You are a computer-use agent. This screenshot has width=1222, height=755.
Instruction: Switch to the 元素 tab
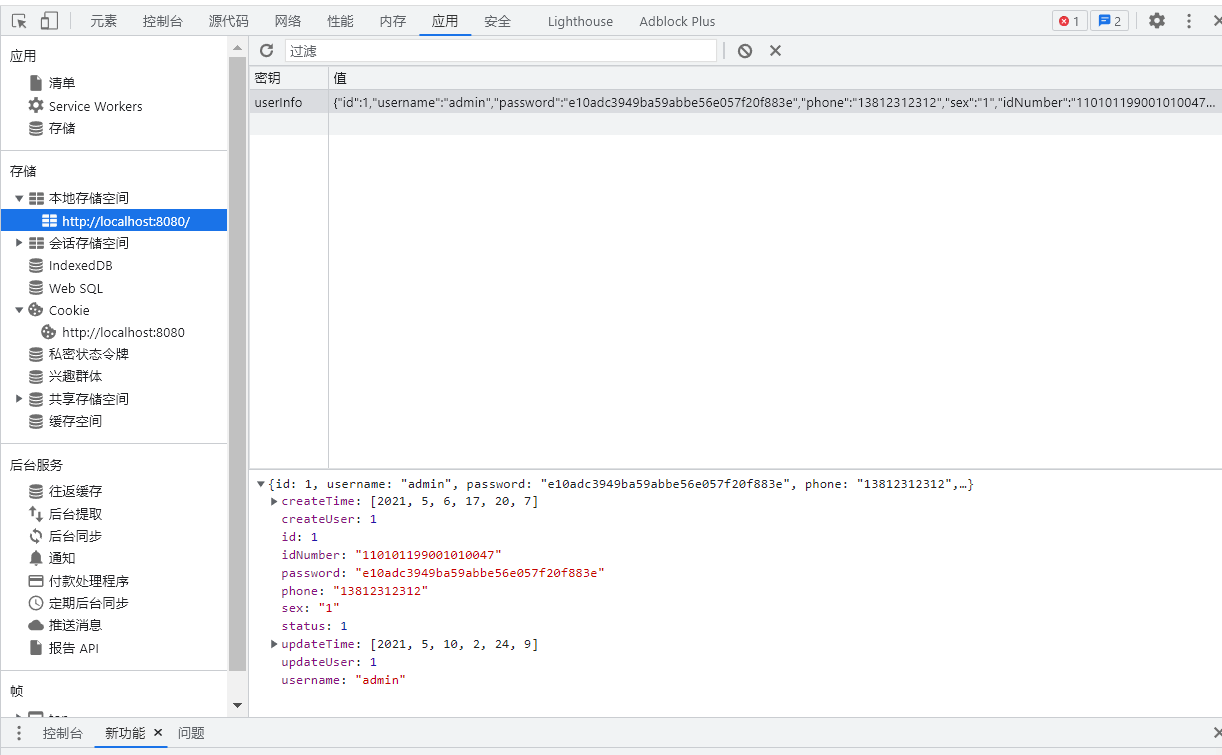click(103, 21)
